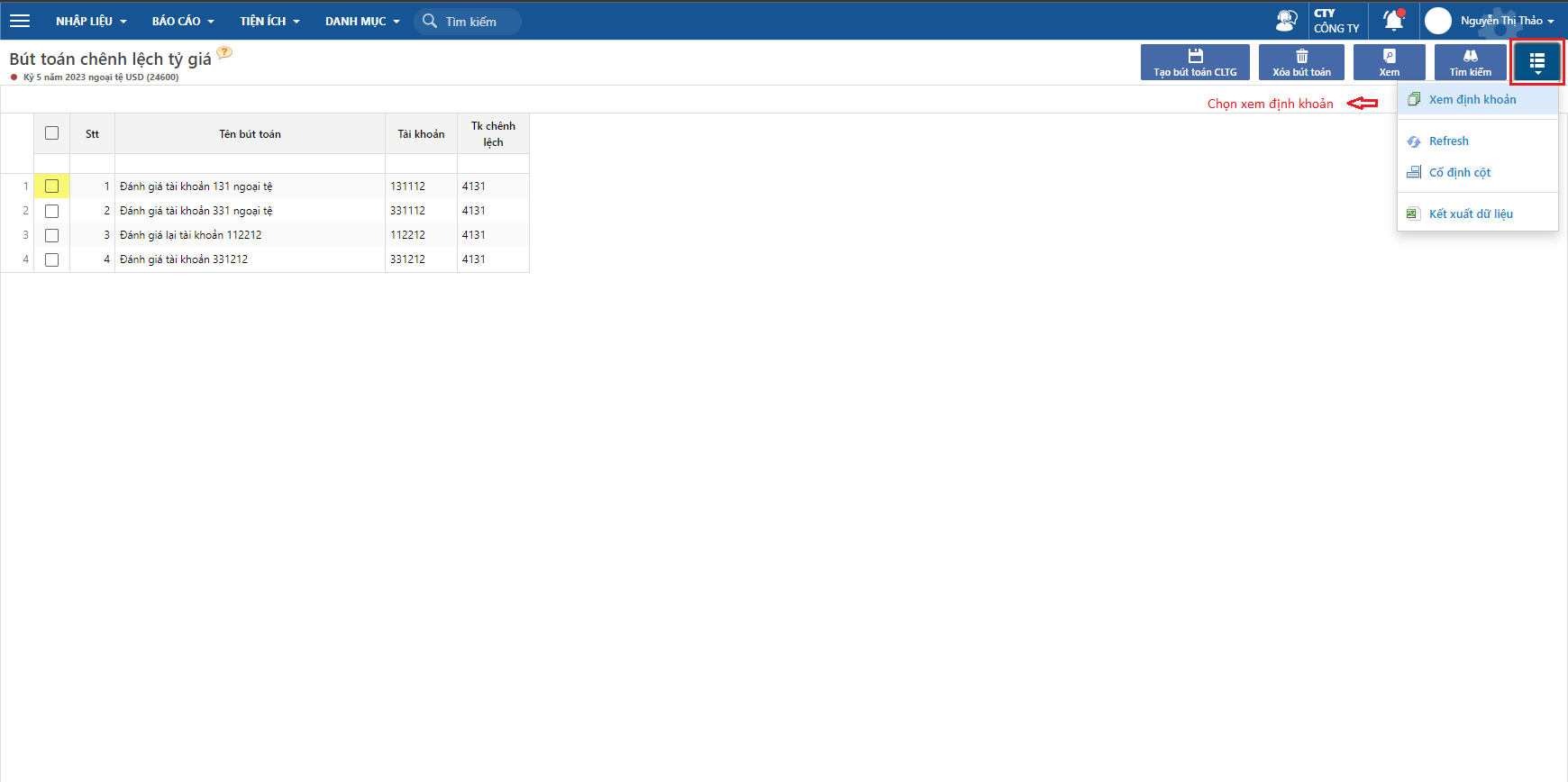
Task: Click the help question mark icon beside title
Action: pyautogui.click(x=224, y=52)
